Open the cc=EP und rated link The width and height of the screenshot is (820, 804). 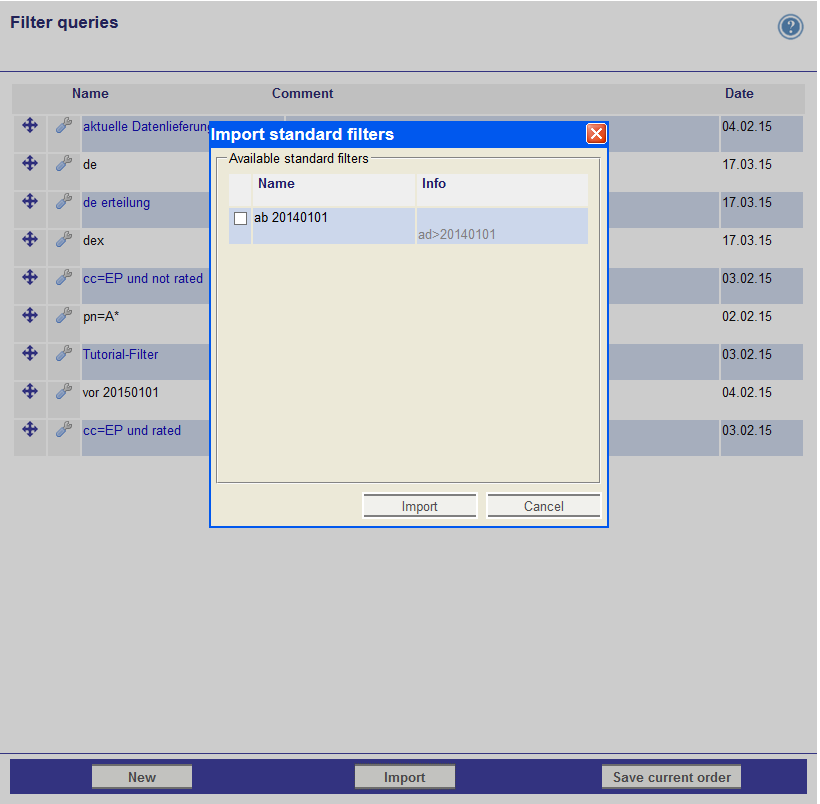pos(132,431)
